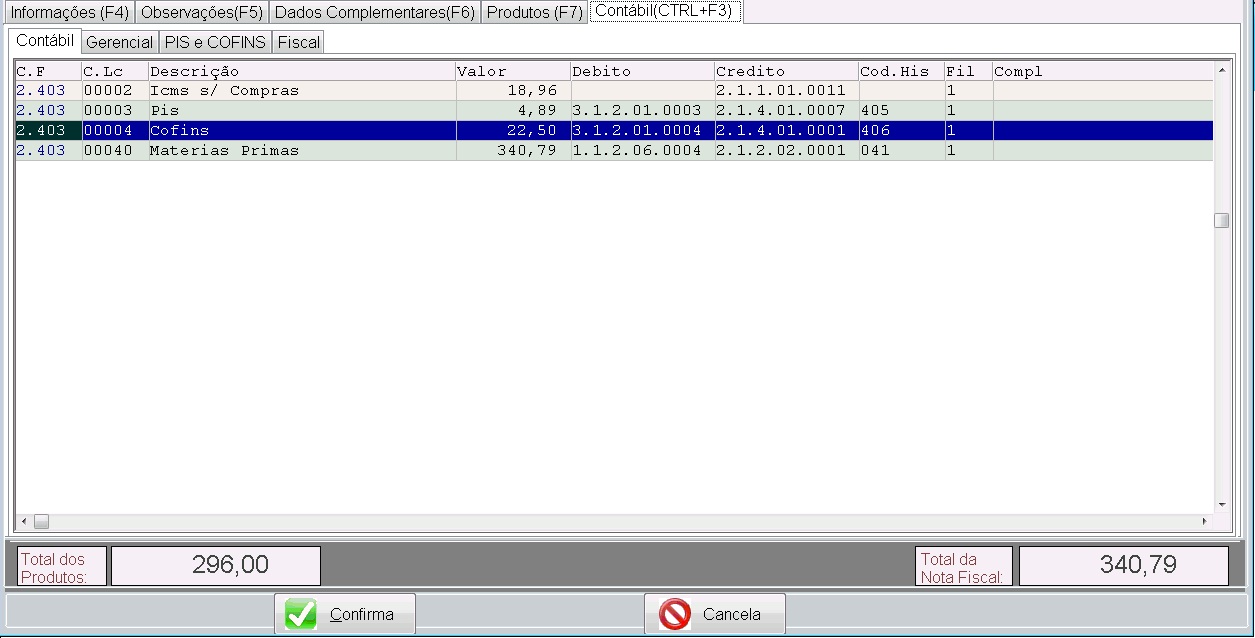The width and height of the screenshot is (1255, 638).
Task: Open Dados Complementares(F6) tab
Action: coord(374,13)
